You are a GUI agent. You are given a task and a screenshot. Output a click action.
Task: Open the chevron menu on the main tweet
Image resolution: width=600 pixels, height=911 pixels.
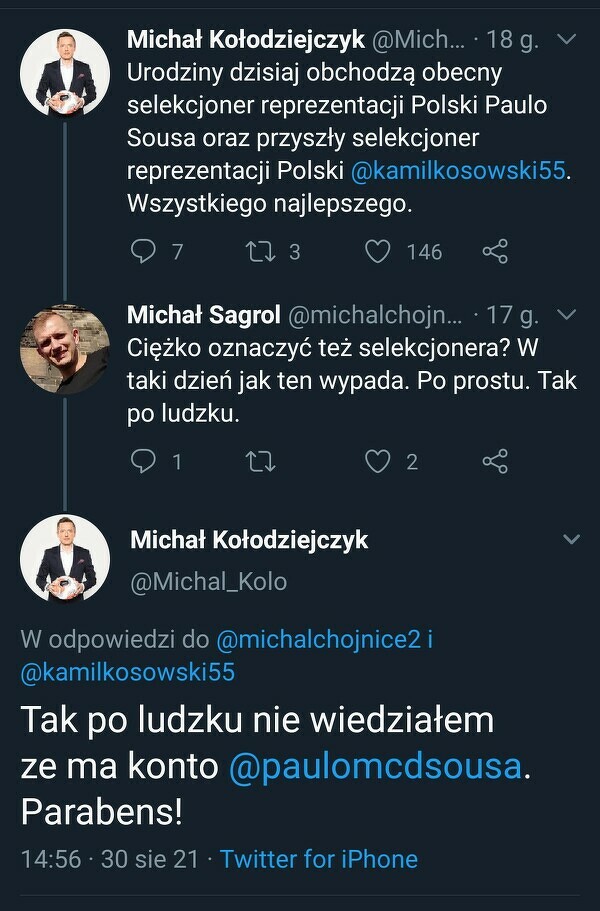click(x=571, y=540)
